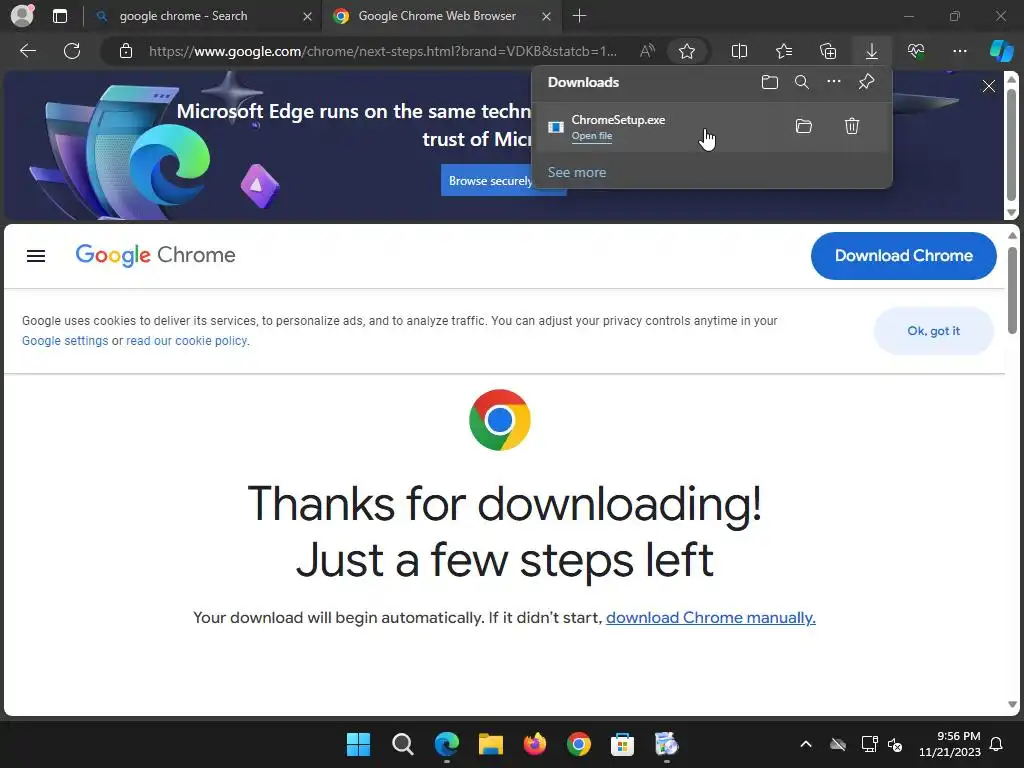This screenshot has height=768, width=1024.
Task: Click See more in Downloads panel
Action: [577, 172]
